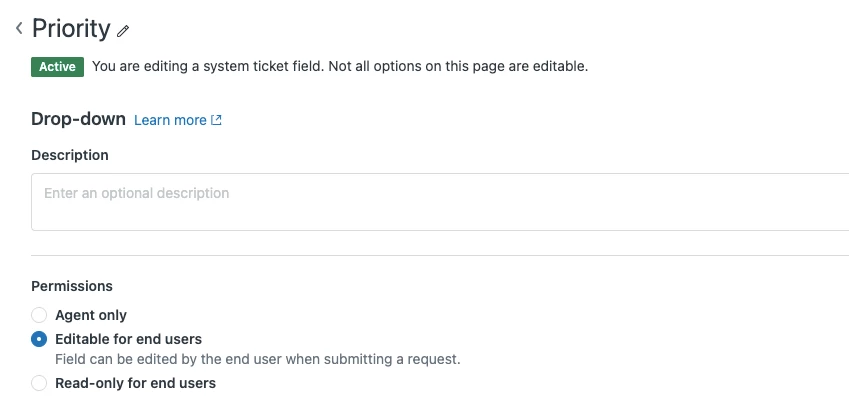Image resolution: width=849 pixels, height=408 pixels.
Task: Select the Agent only radio button
Action: (x=39, y=315)
